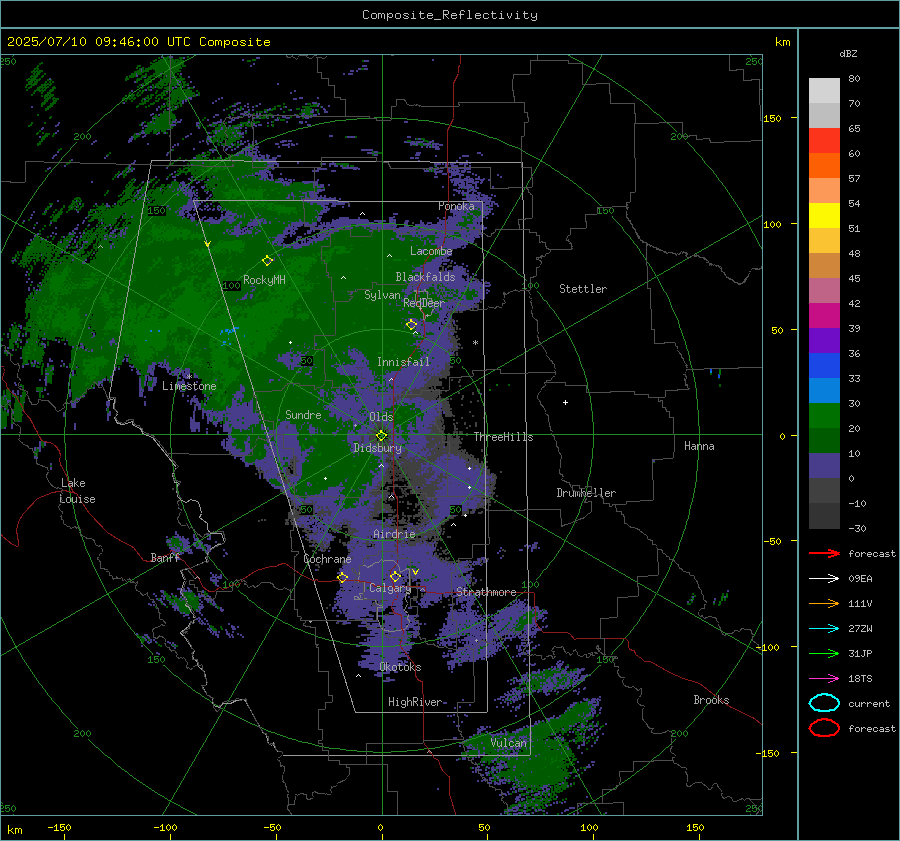Click the -50 tick on right axis
This screenshot has height=841, width=900.
(x=773, y=541)
